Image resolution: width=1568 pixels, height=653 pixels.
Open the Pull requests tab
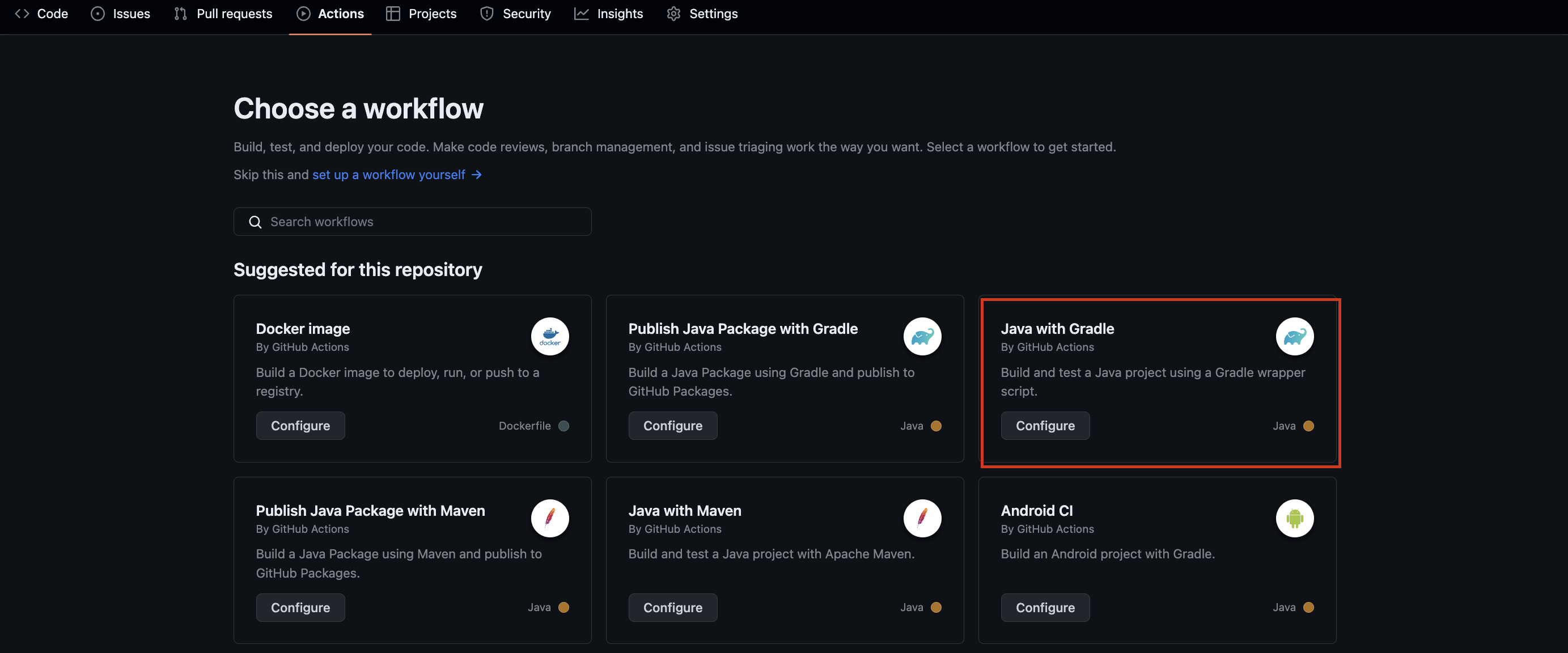223,14
